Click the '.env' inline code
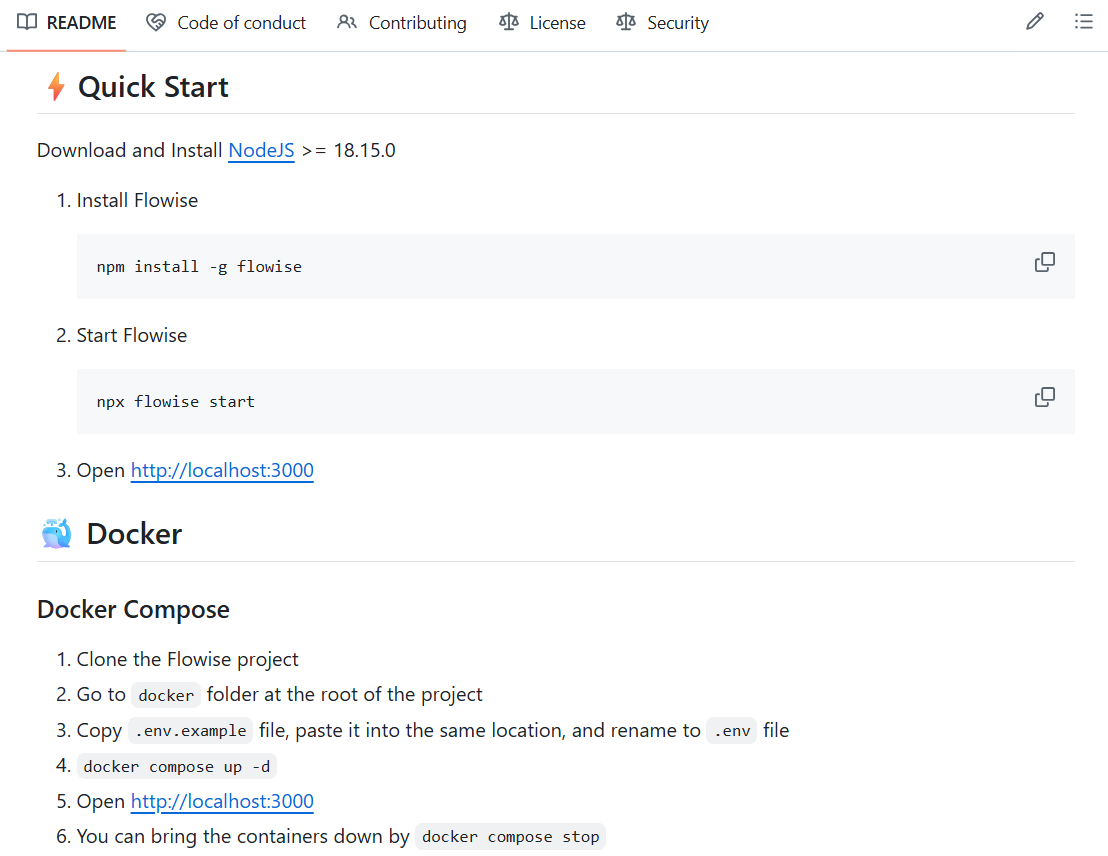 pos(731,730)
